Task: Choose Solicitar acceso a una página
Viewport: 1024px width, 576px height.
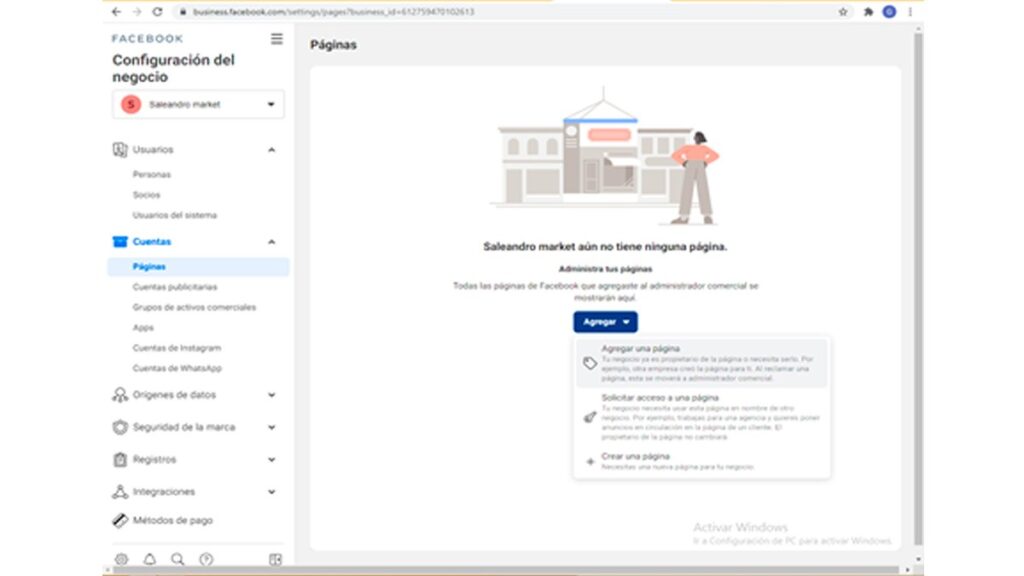Action: point(701,417)
